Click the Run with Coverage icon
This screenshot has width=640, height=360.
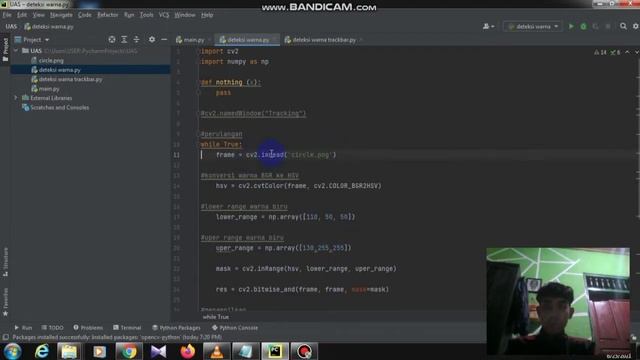[596, 26]
